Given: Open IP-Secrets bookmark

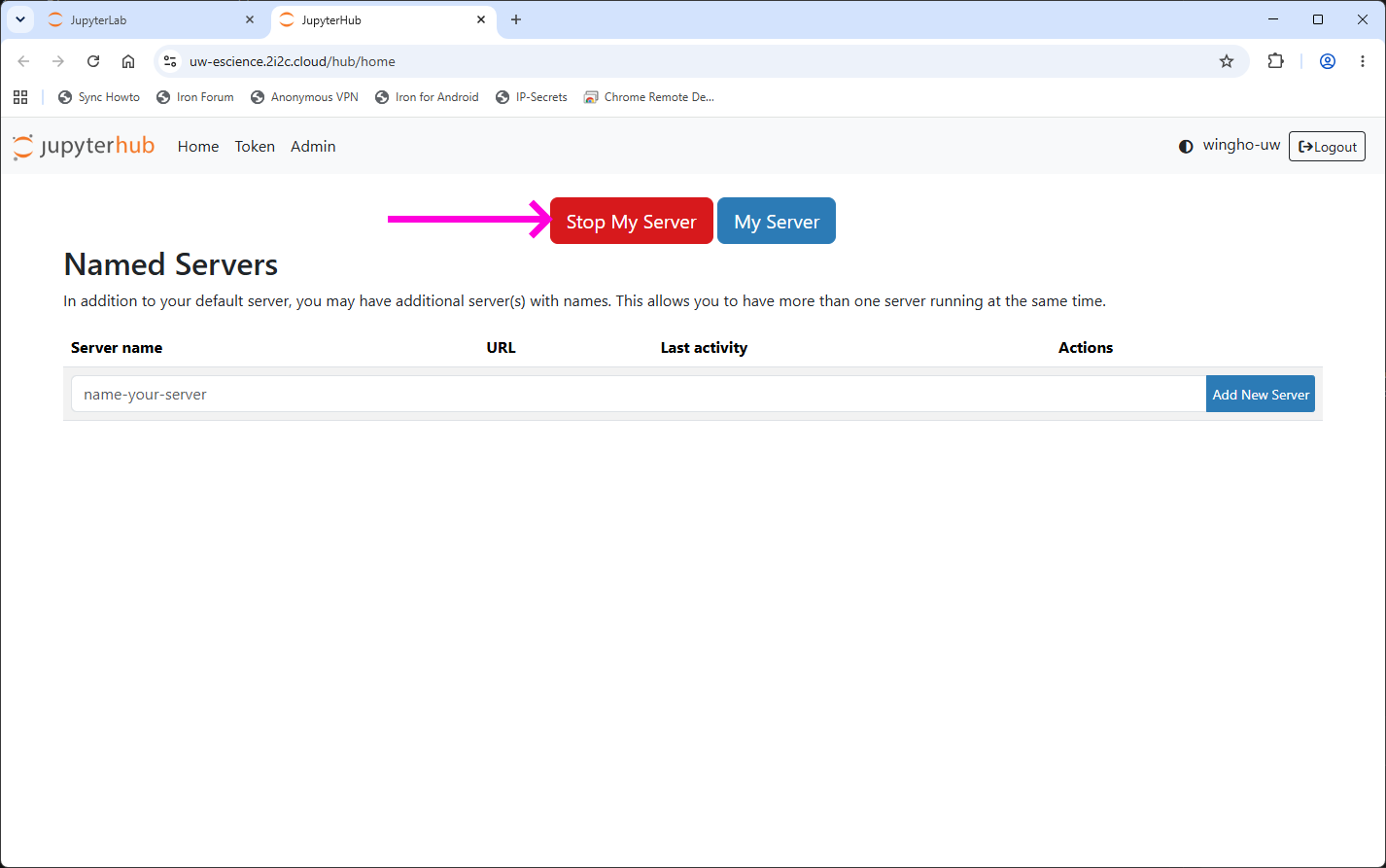Looking at the screenshot, I should 532,97.
